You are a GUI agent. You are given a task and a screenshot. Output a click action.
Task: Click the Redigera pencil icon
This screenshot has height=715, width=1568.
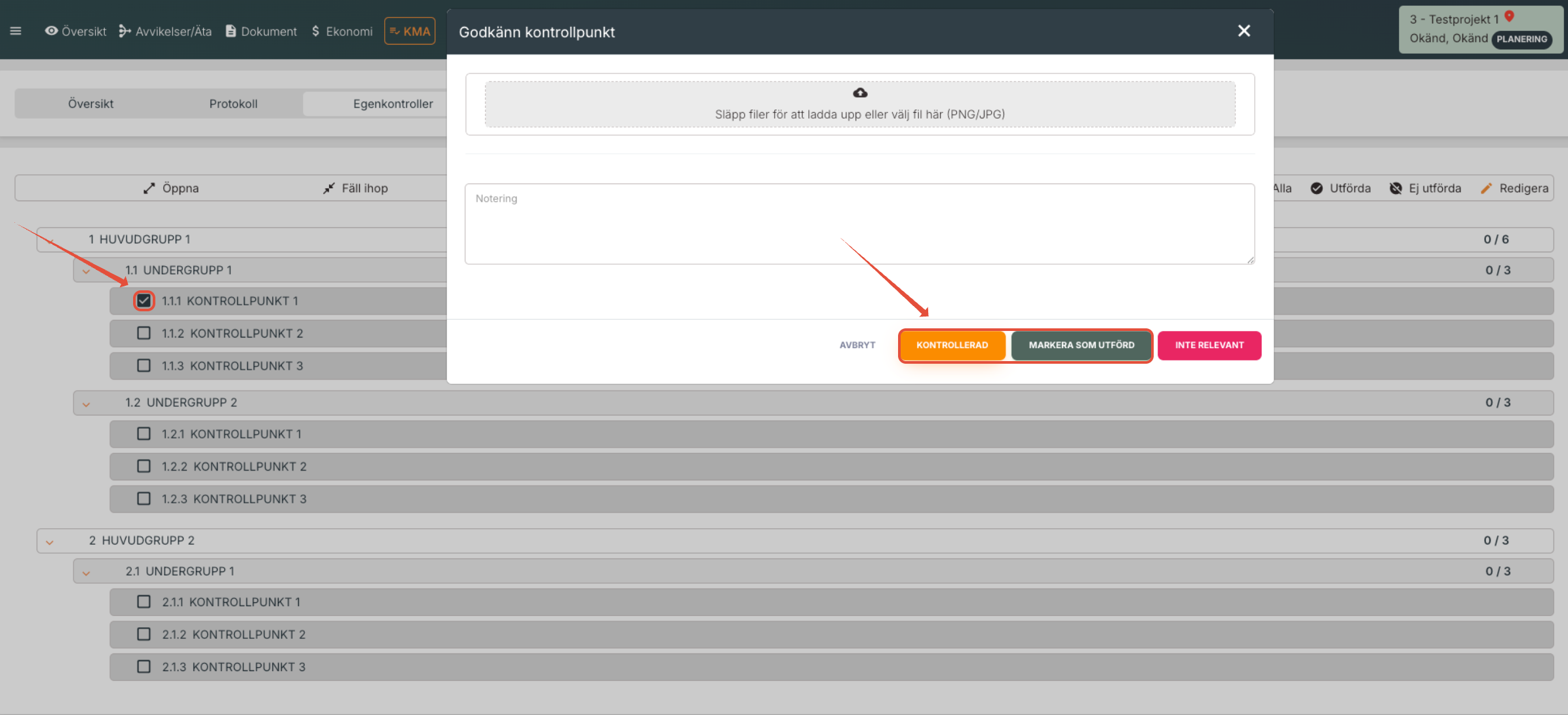1486,188
